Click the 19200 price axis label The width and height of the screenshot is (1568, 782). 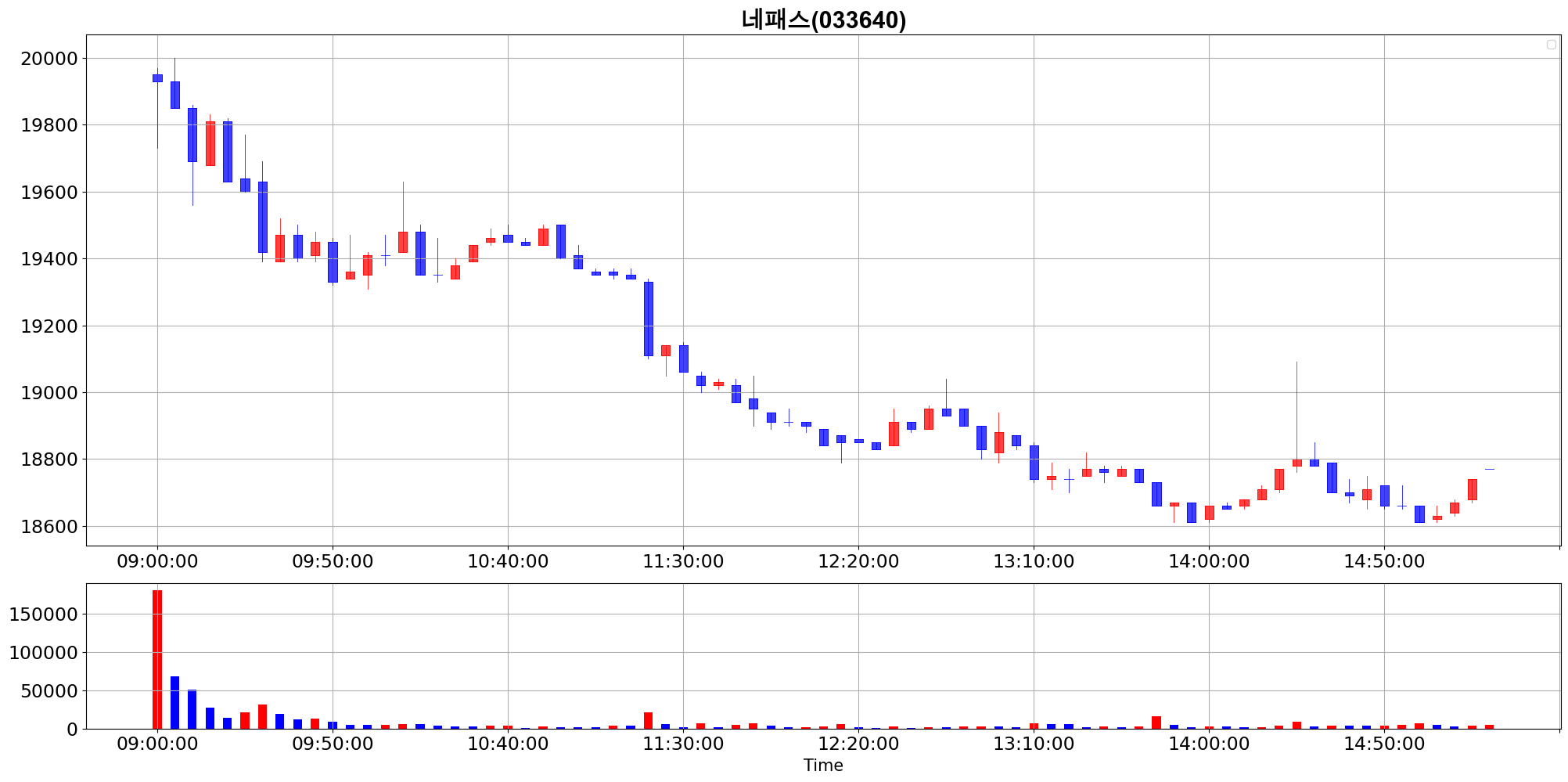(x=49, y=326)
